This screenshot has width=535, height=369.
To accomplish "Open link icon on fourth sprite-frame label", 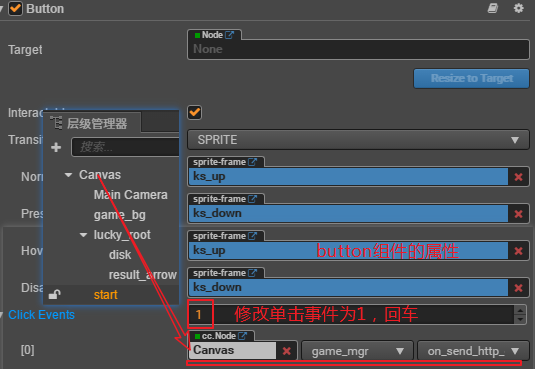I will (x=252, y=273).
